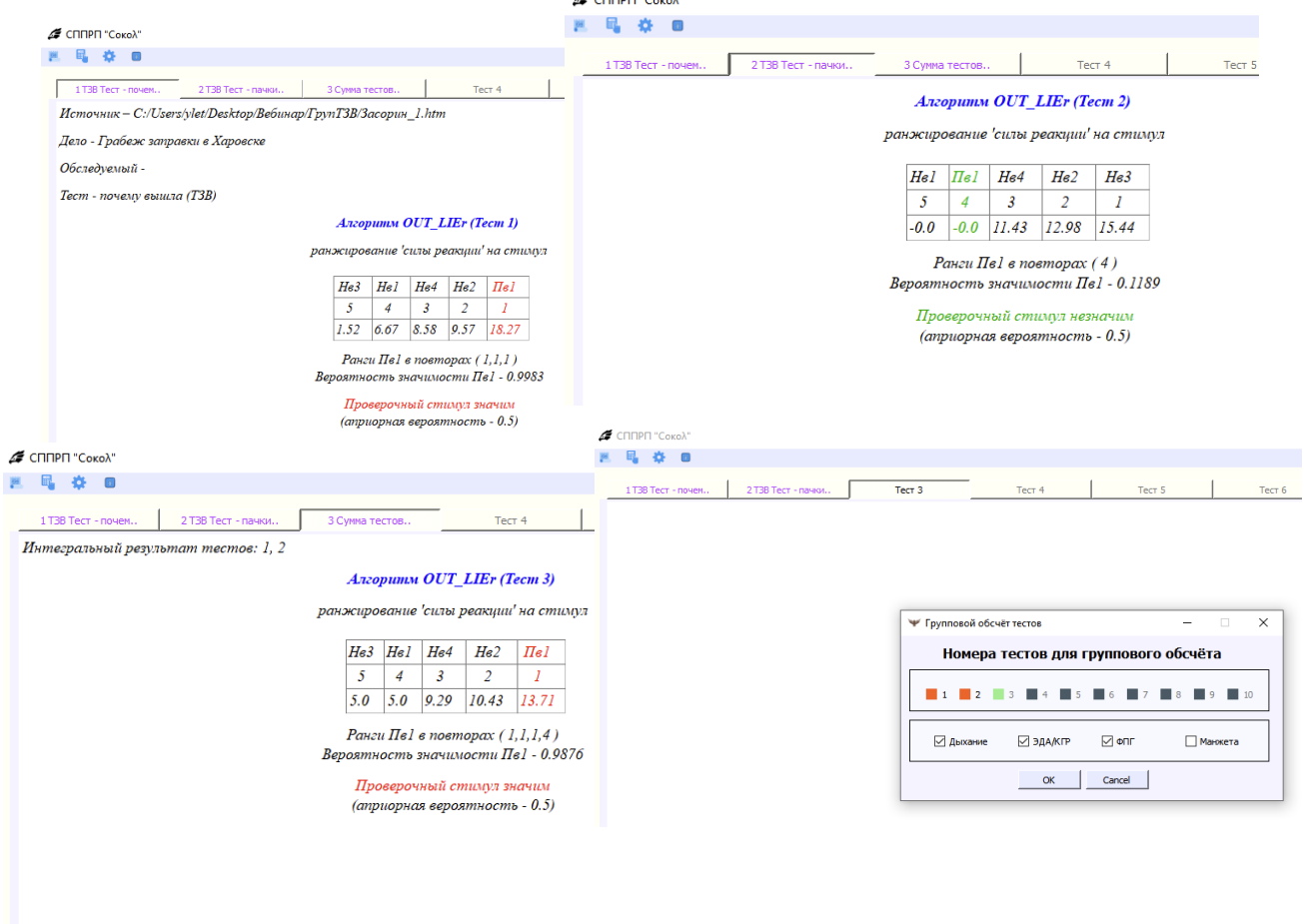Confirm group calculation with OK button
Image resolution: width=1304 pixels, height=924 pixels.
click(1048, 780)
